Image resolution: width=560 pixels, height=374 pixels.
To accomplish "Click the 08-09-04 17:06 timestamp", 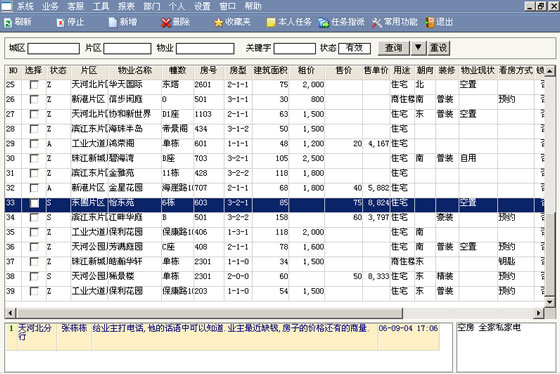I will click(408, 328).
